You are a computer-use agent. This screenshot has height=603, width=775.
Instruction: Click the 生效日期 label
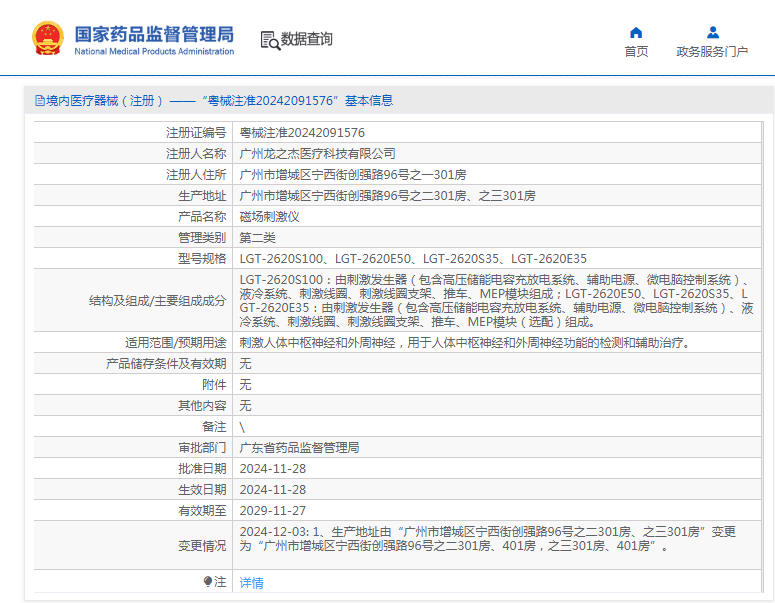point(202,490)
